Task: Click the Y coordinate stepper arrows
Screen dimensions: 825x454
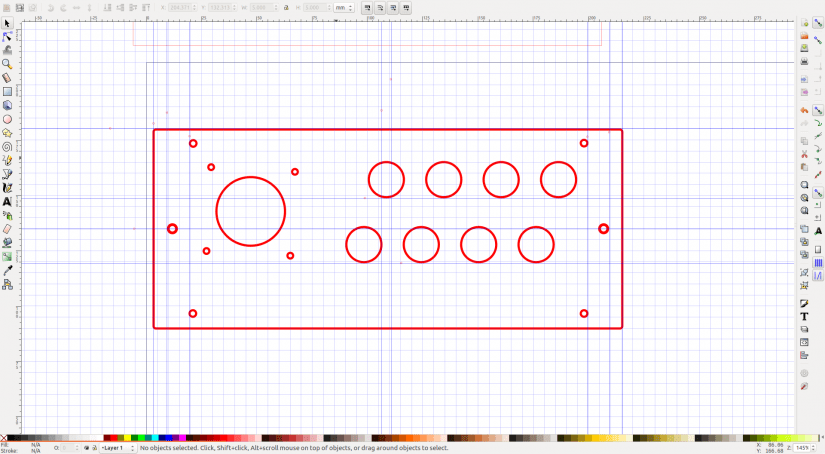Action: (x=235, y=8)
